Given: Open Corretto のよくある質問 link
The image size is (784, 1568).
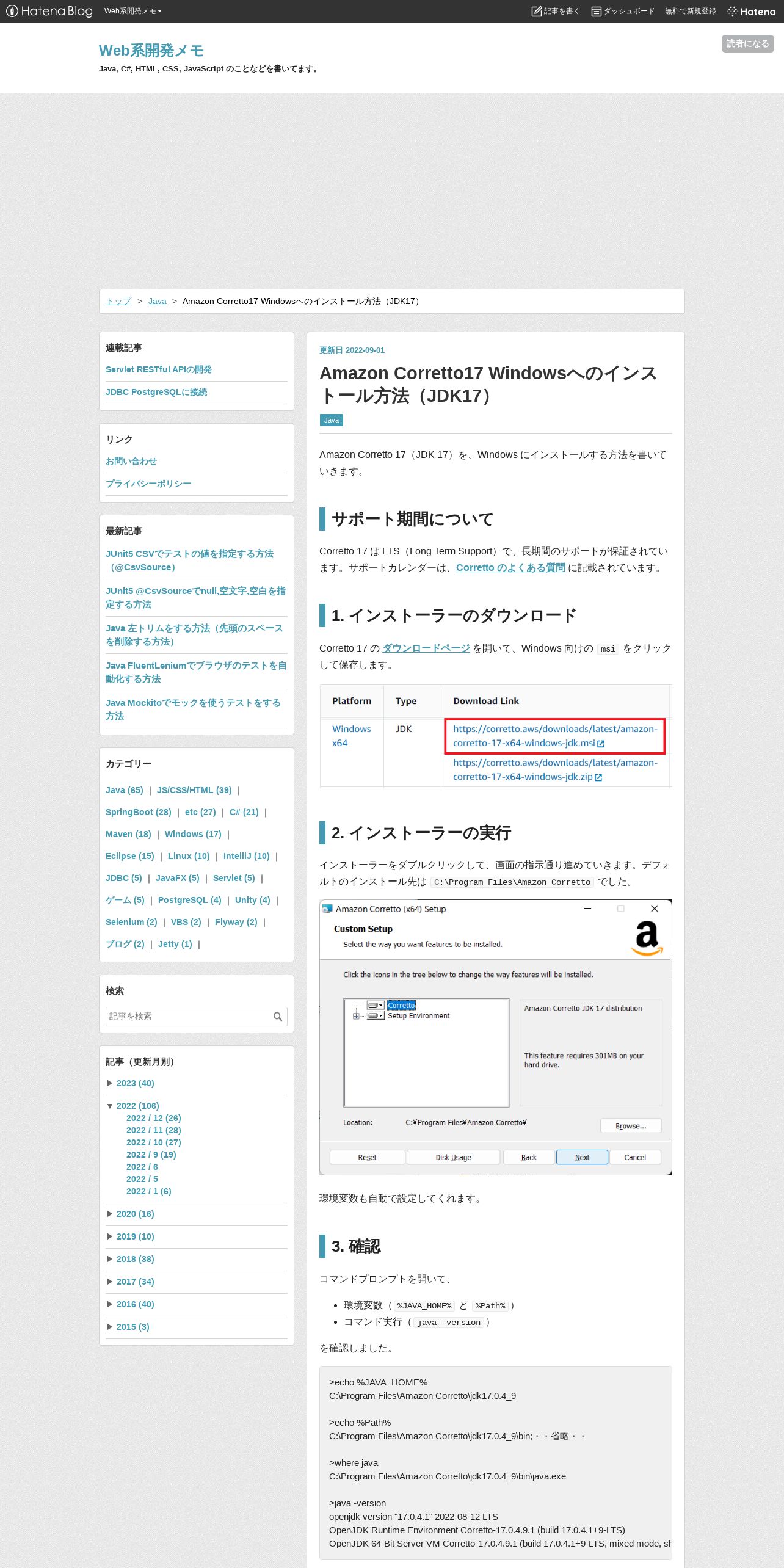Looking at the screenshot, I should [x=510, y=567].
